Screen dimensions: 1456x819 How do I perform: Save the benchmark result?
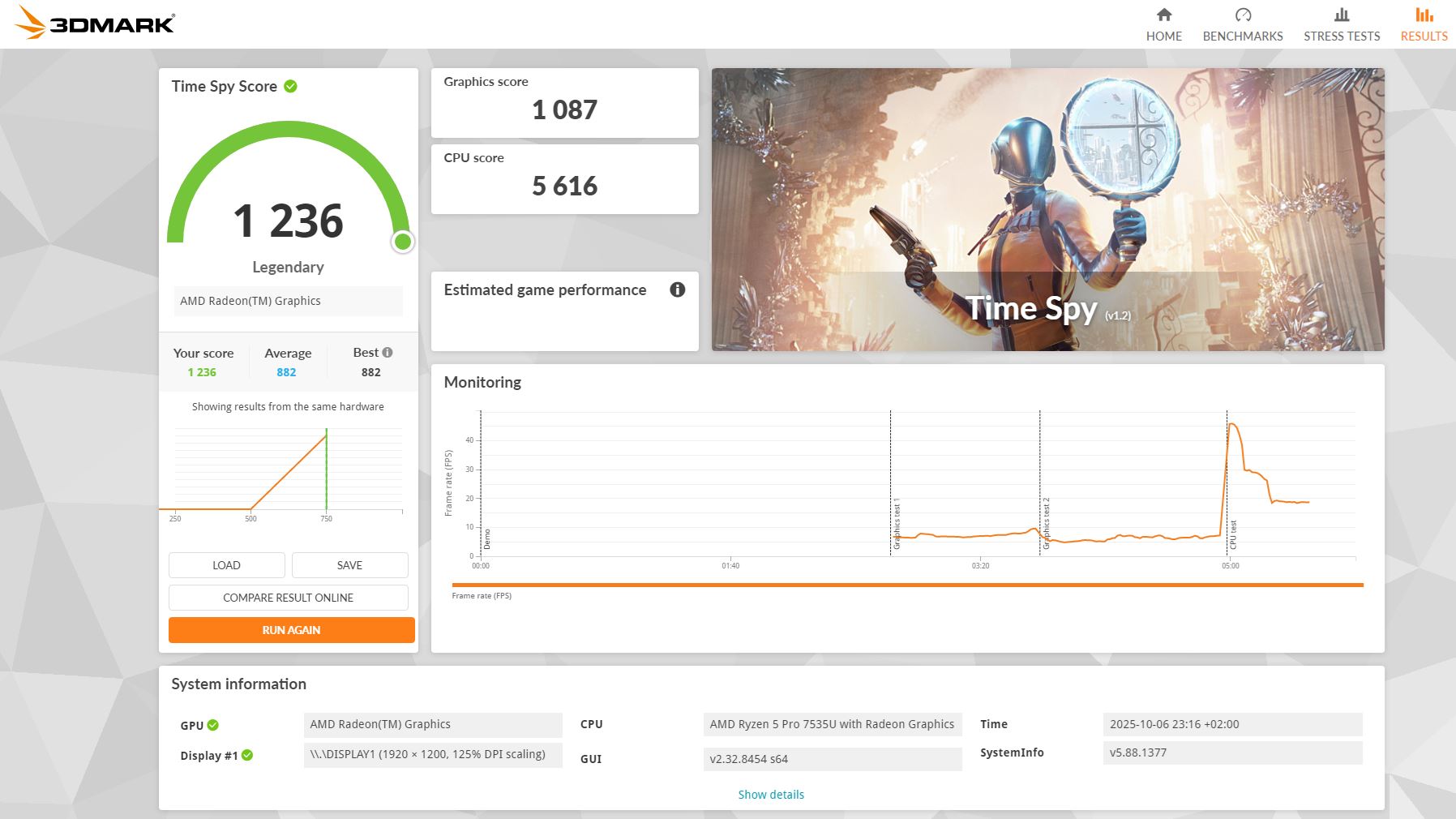[349, 565]
